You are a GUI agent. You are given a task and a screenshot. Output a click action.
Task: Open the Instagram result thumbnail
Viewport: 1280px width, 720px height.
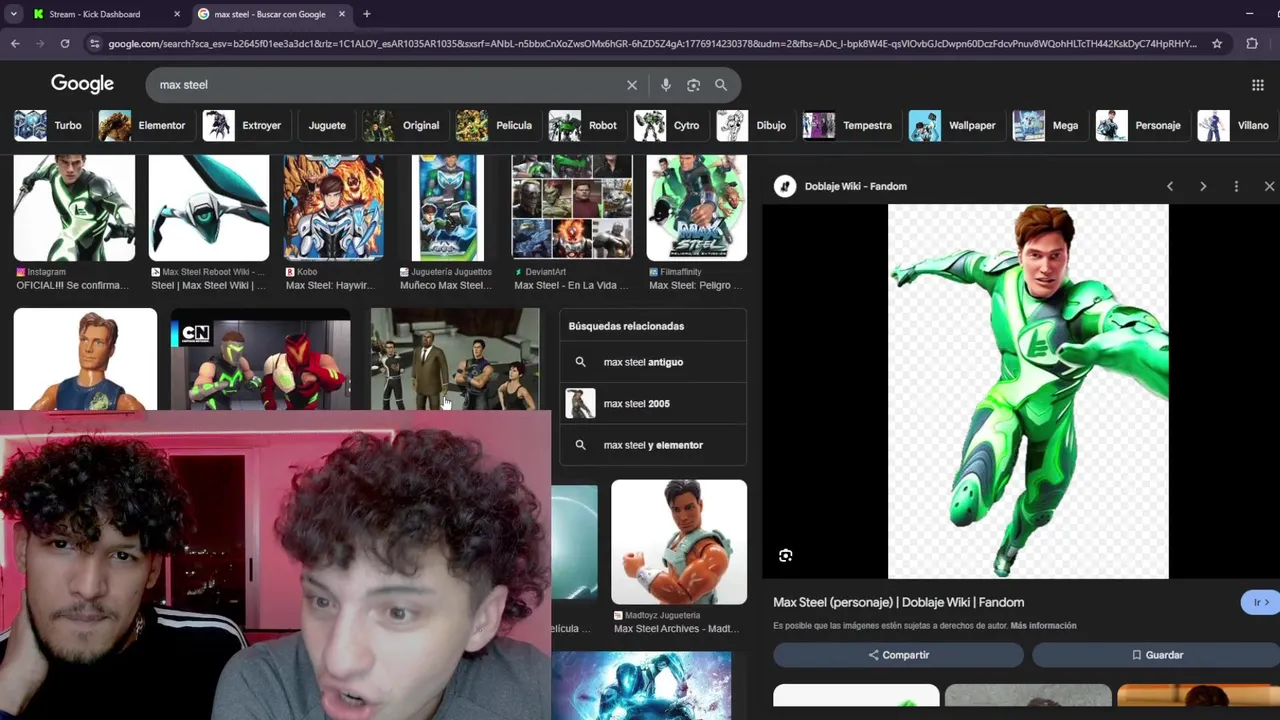74,207
